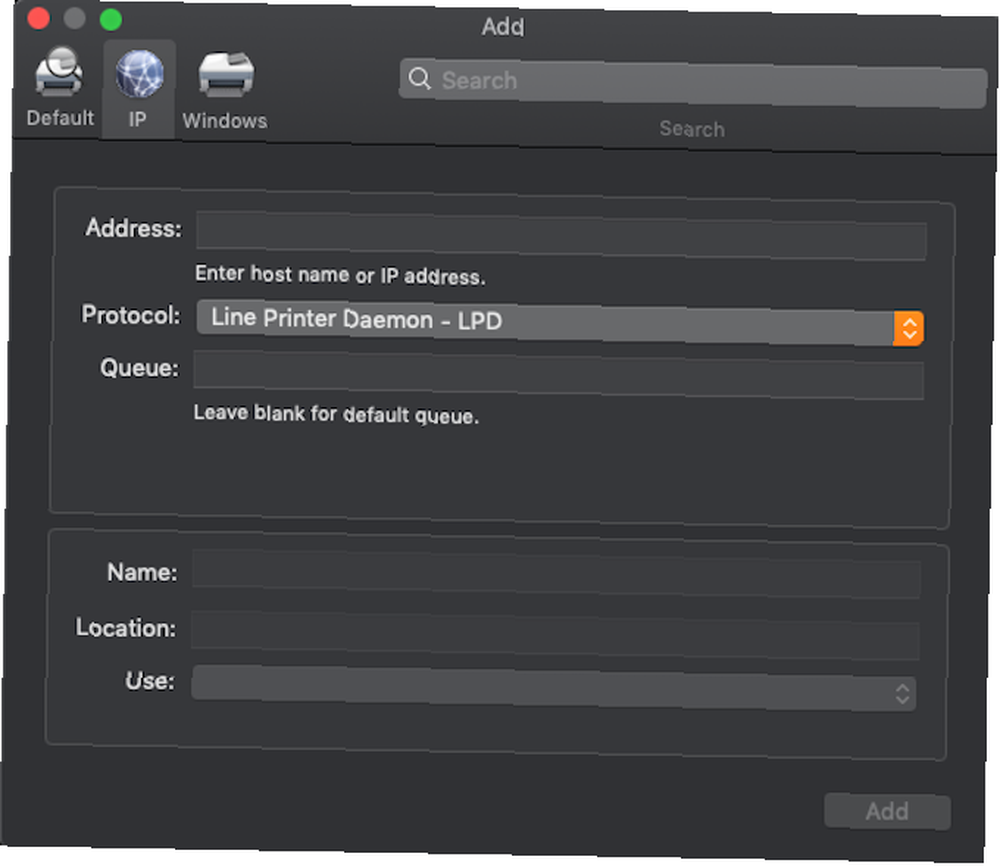Select the Windows printer icon
The image size is (1000, 866).
(226, 75)
